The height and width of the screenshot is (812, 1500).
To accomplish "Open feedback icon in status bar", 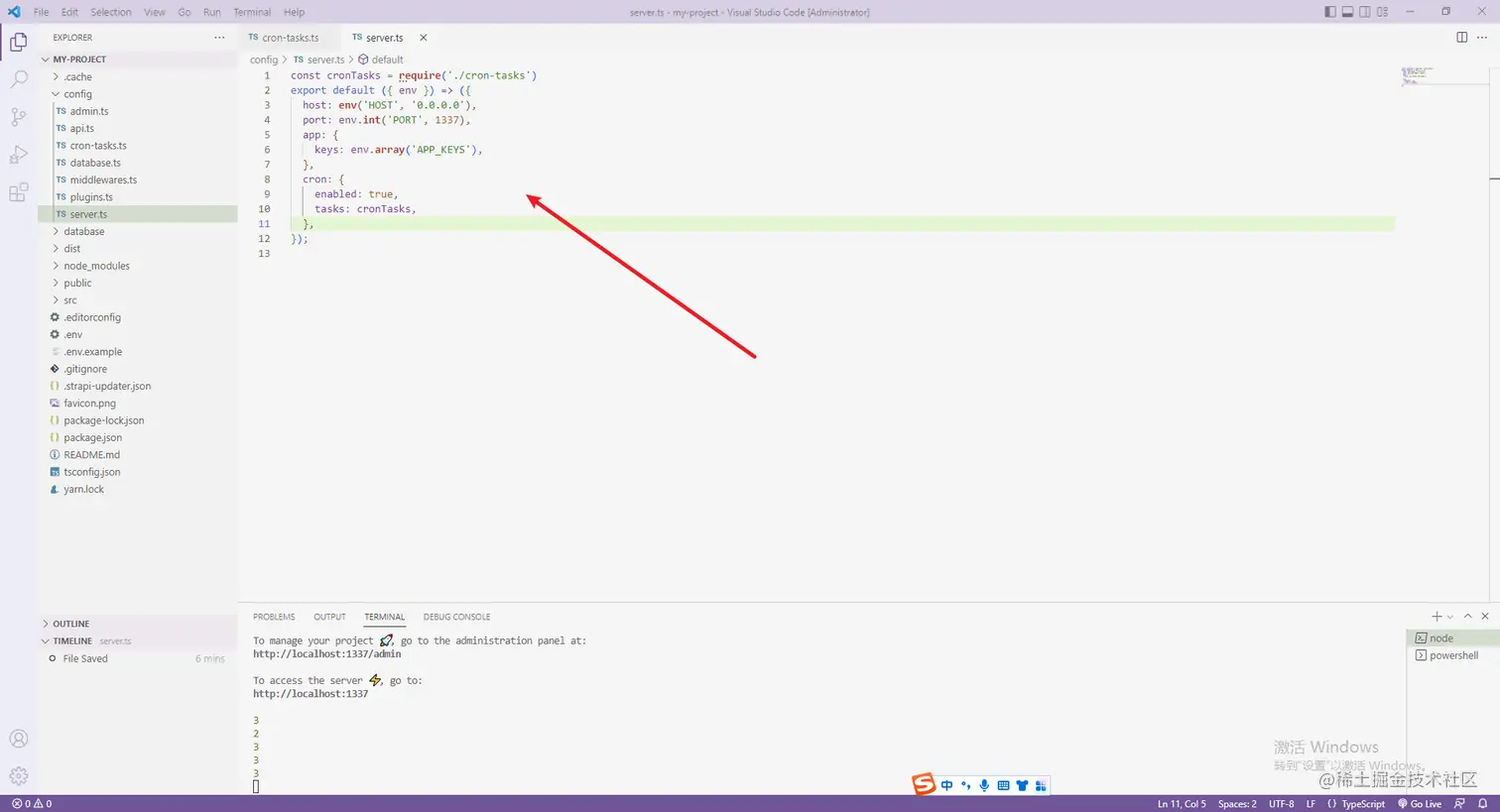I will click(x=1459, y=804).
